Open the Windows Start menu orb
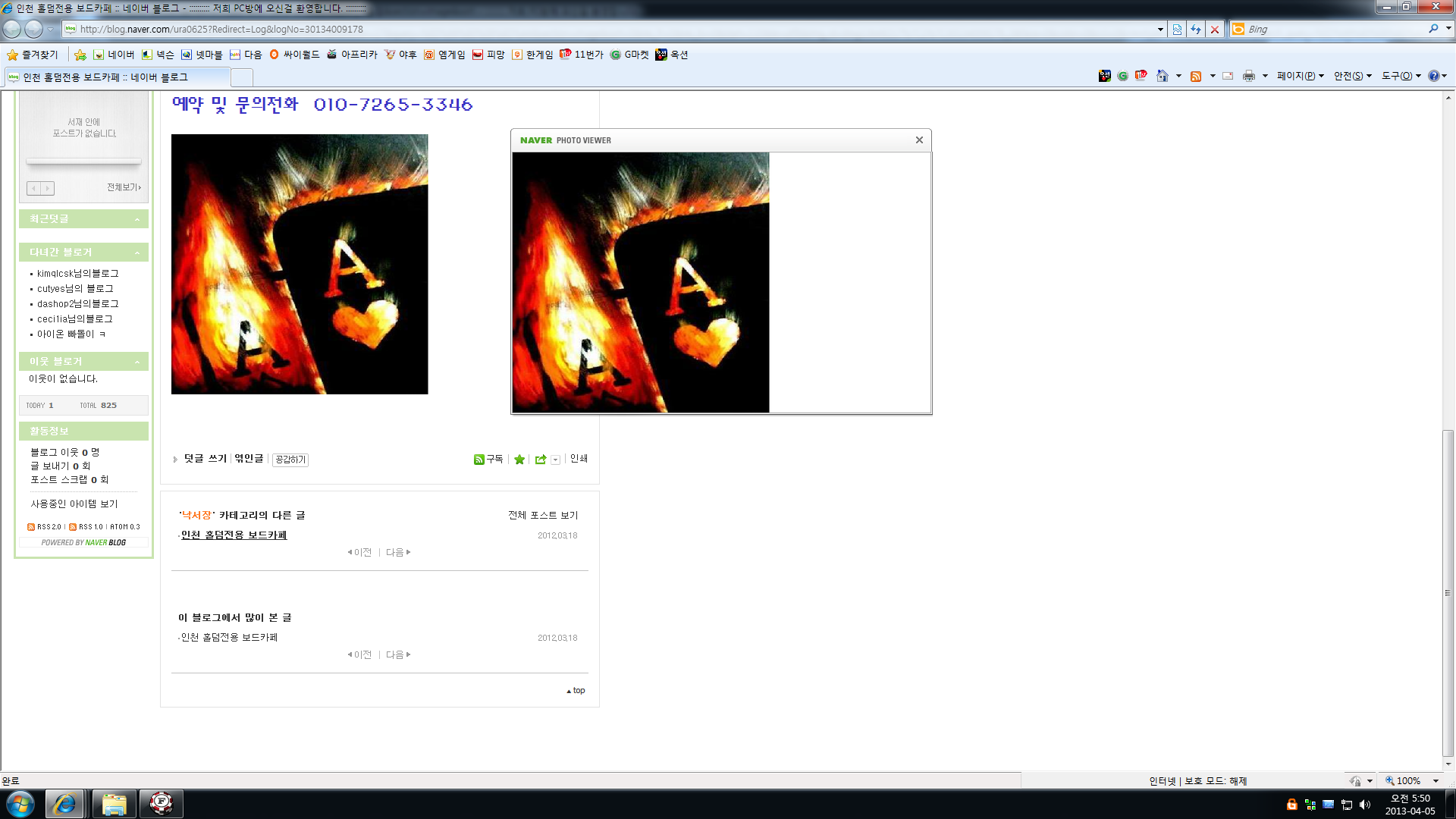This screenshot has height=819, width=1456. coord(20,804)
